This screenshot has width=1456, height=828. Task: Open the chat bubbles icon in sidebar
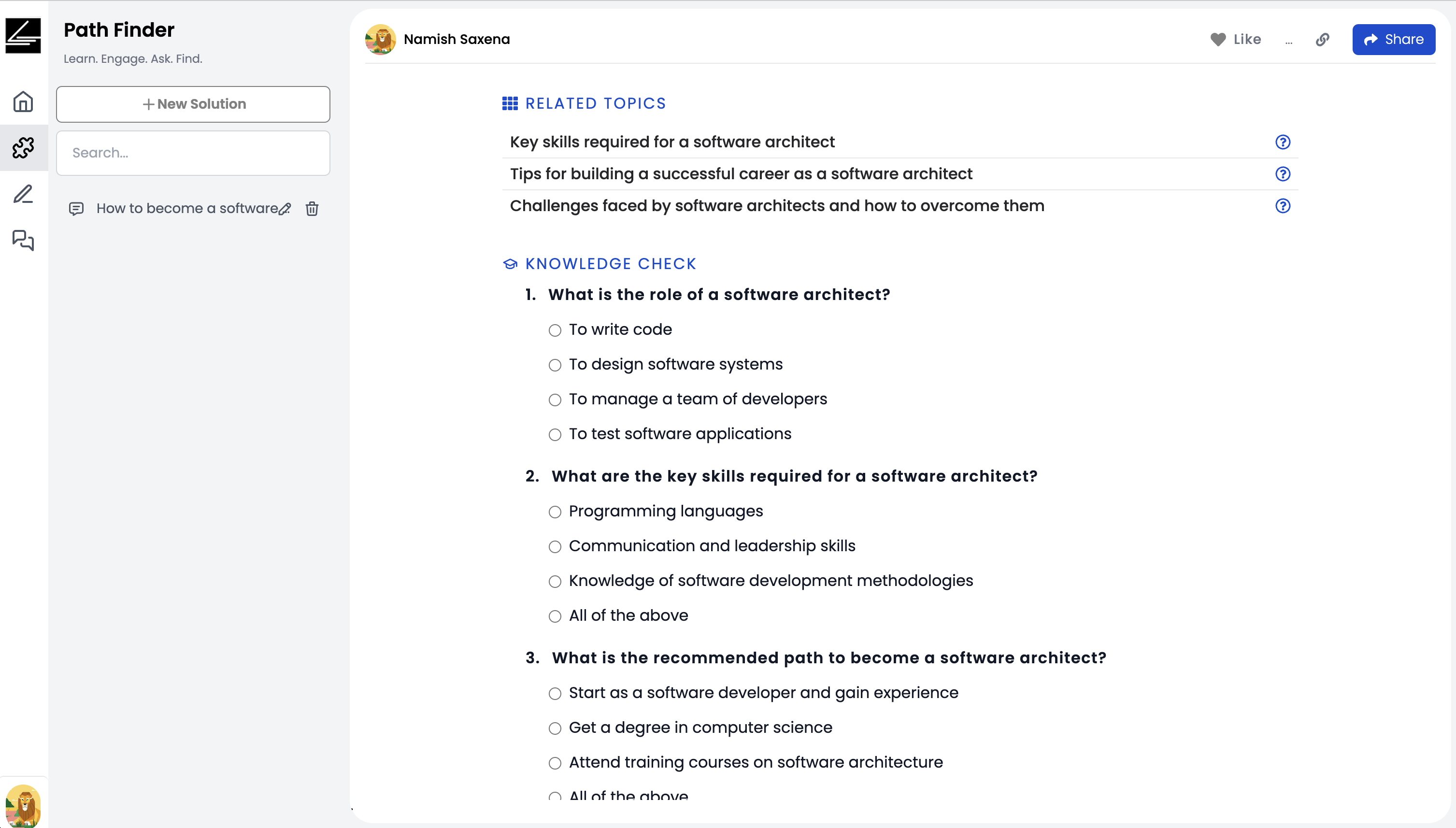pos(23,240)
